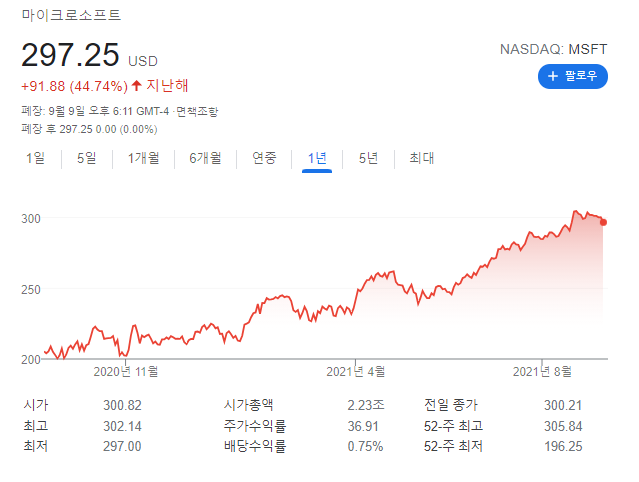
Task: Click the 최저 value 297.00
Action: pyautogui.click(x=122, y=446)
